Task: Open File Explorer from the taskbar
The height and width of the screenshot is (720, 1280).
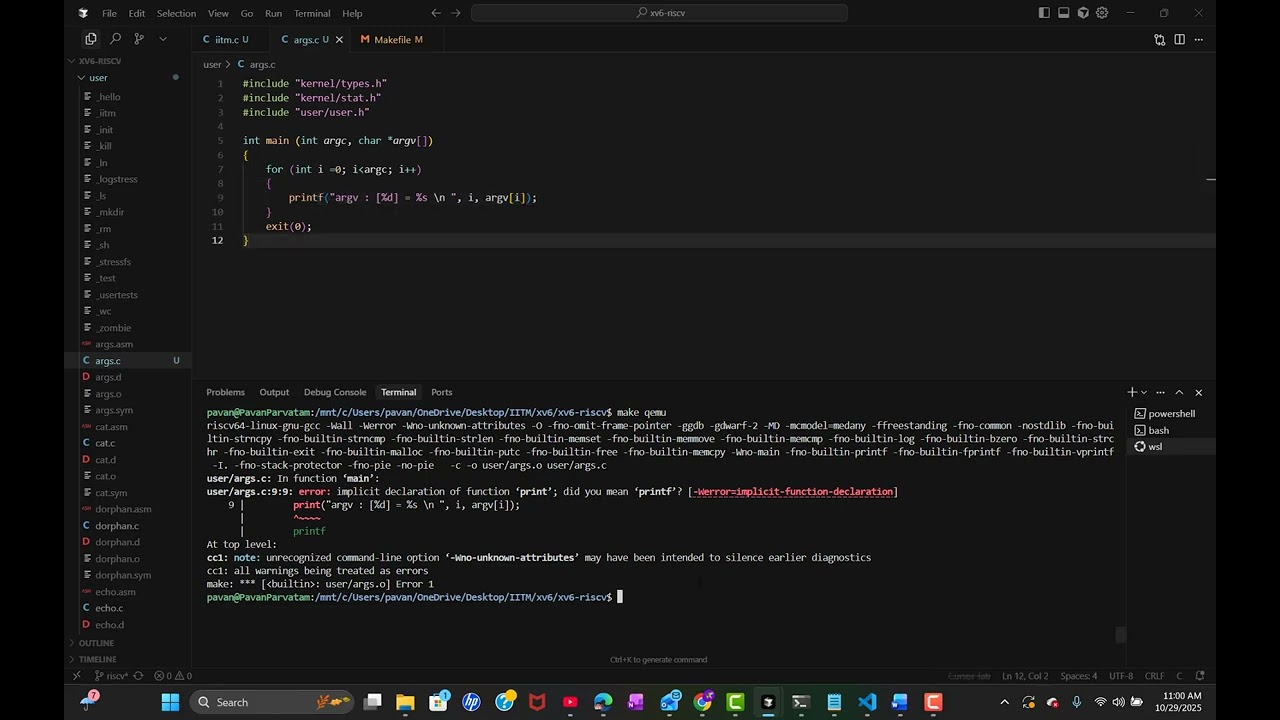Action: pyautogui.click(x=405, y=702)
